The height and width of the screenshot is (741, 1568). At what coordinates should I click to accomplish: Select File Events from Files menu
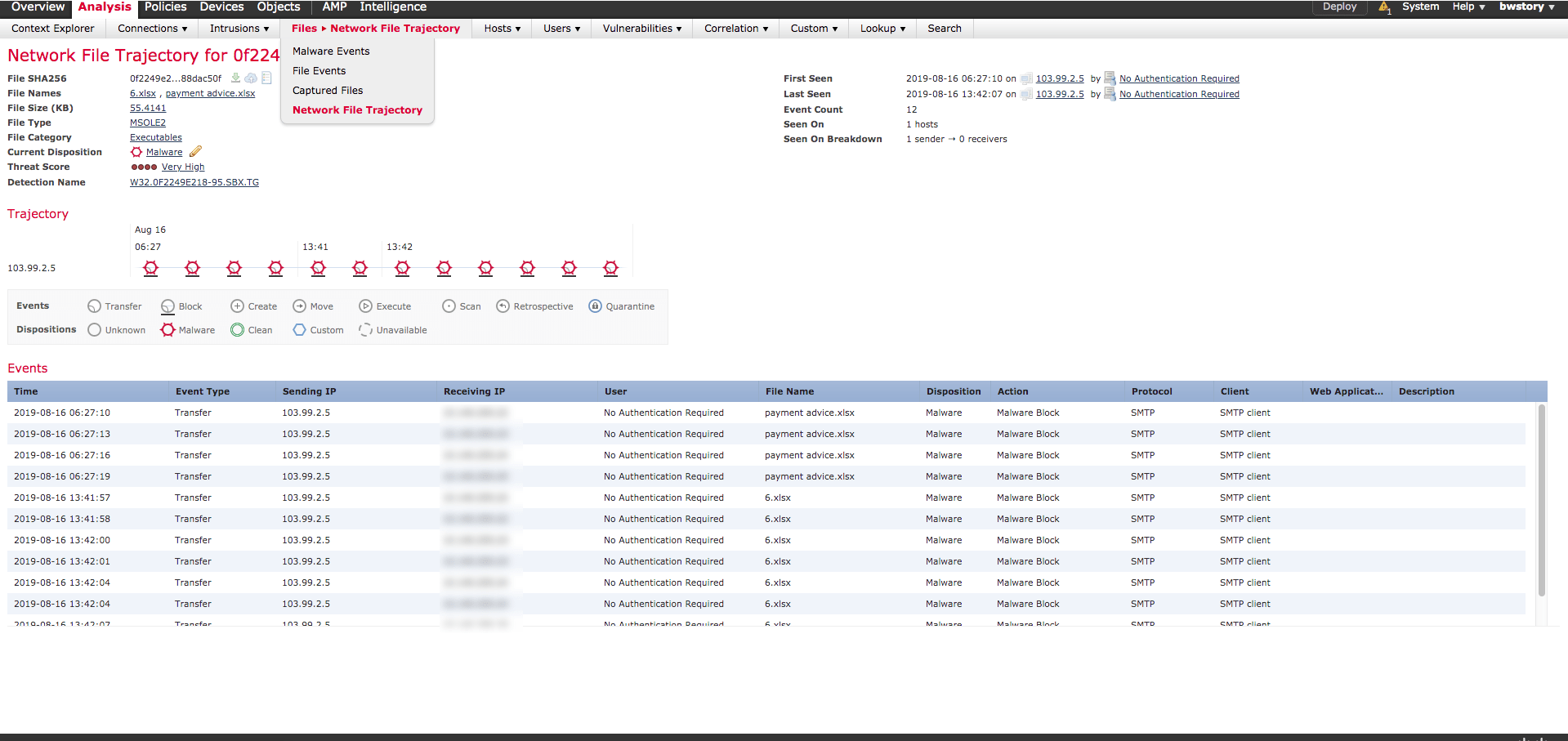click(319, 71)
